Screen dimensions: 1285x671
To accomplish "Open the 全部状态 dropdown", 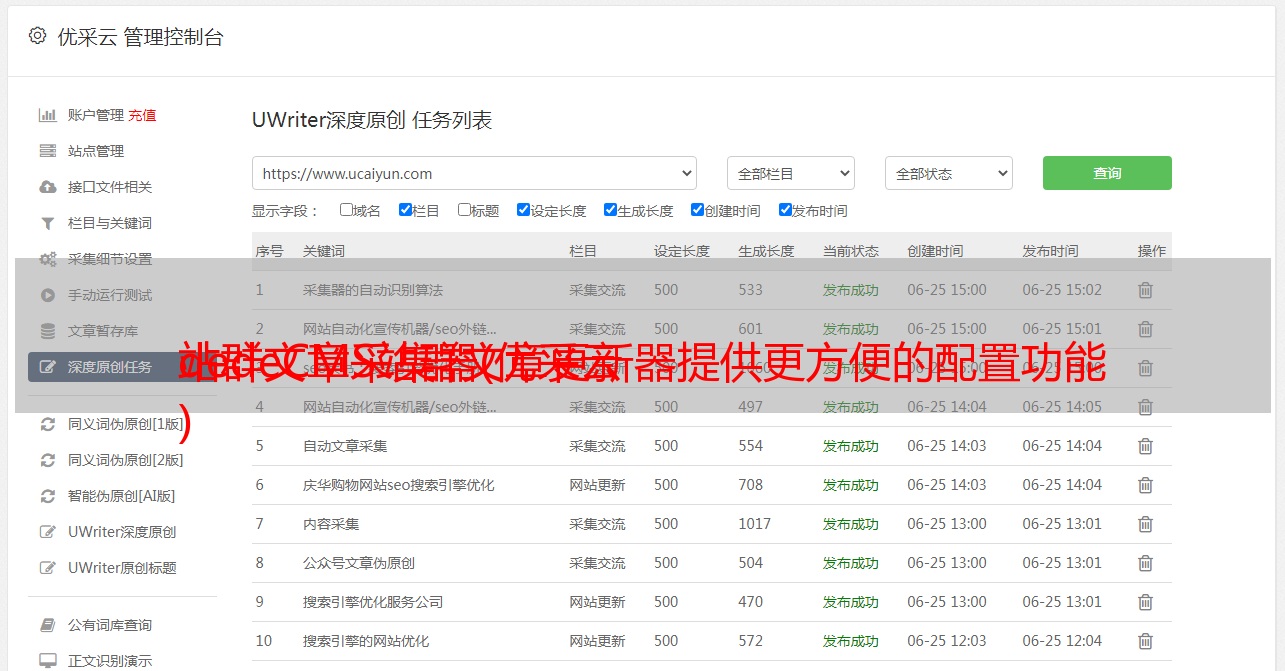I will (x=948, y=173).
